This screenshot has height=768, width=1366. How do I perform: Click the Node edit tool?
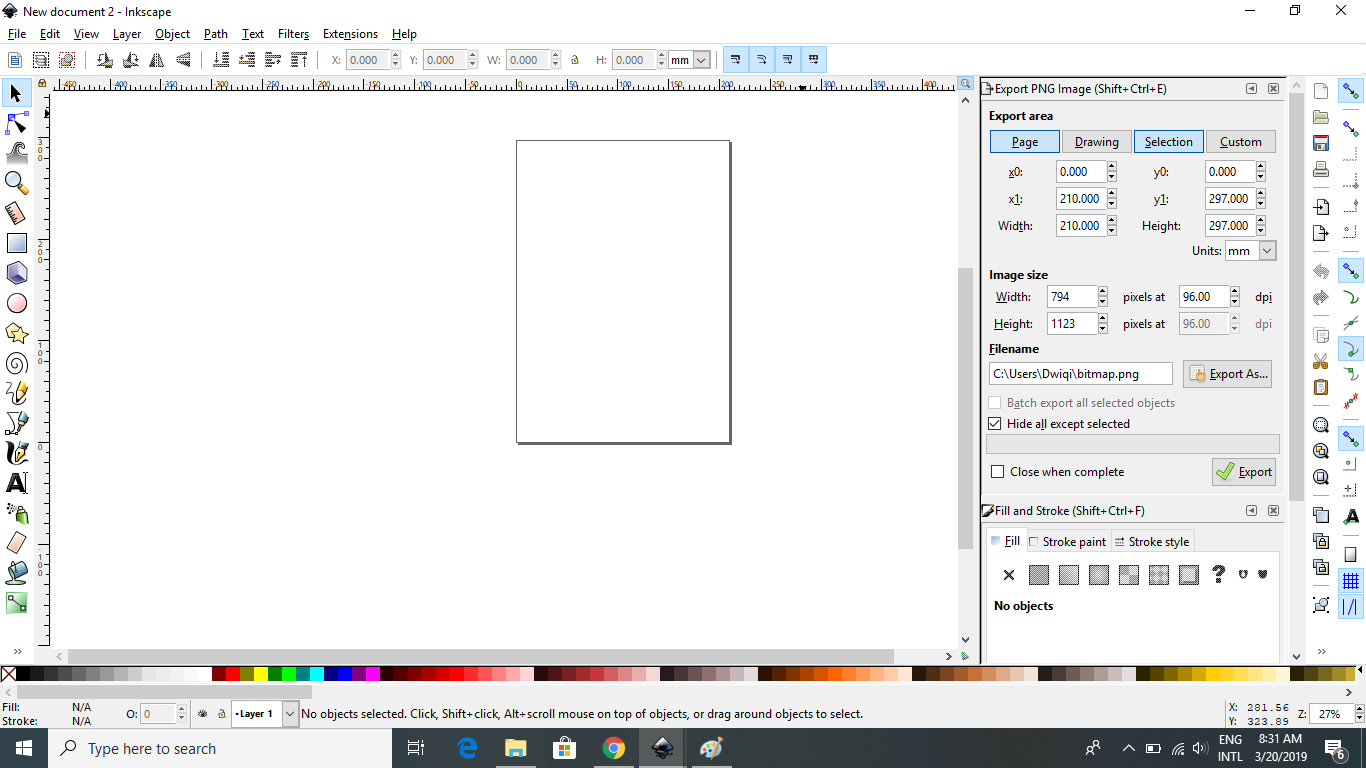pos(16,123)
